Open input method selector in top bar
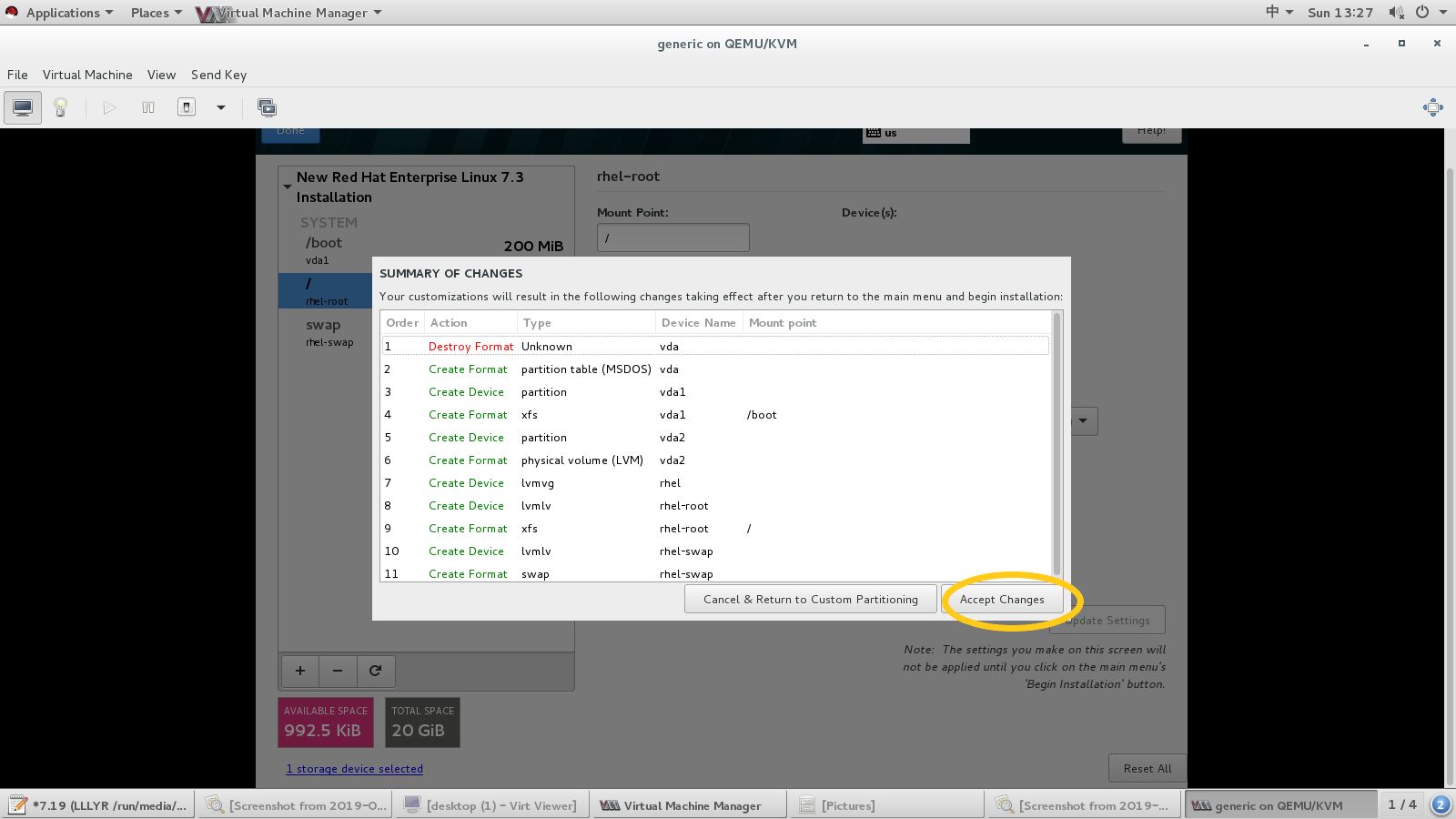 (1279, 12)
